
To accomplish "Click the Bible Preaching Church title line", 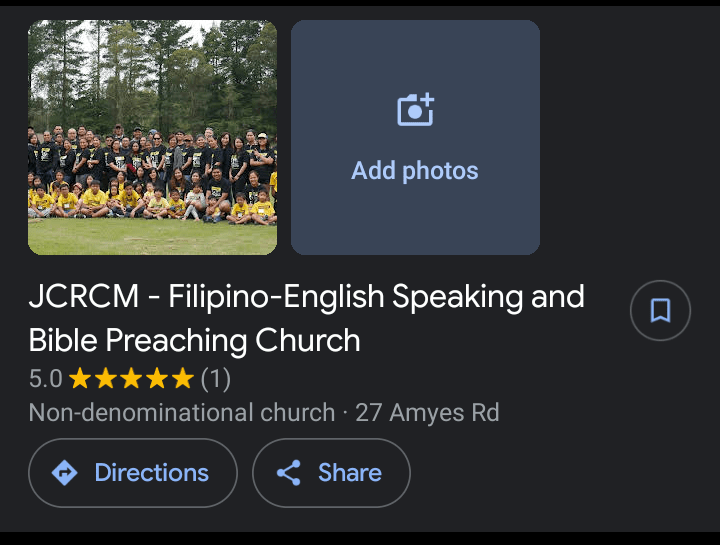I will pos(194,341).
